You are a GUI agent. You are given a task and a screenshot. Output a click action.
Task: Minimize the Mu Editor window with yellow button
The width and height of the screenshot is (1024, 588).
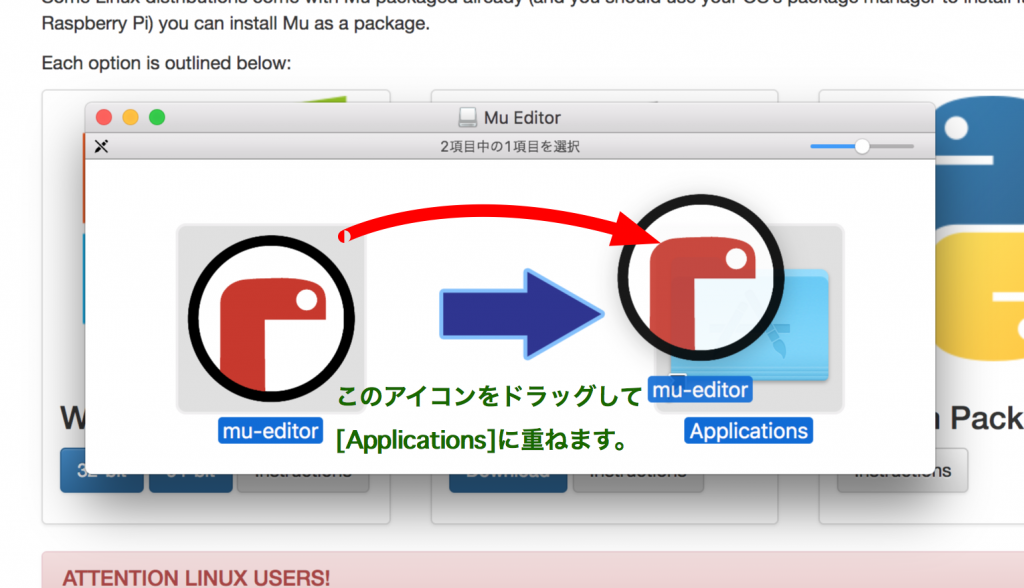click(131, 118)
